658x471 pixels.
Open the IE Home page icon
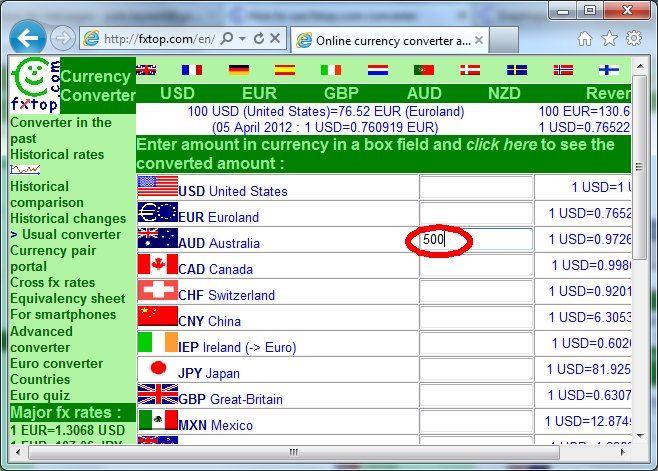pyautogui.click(x=585, y=39)
